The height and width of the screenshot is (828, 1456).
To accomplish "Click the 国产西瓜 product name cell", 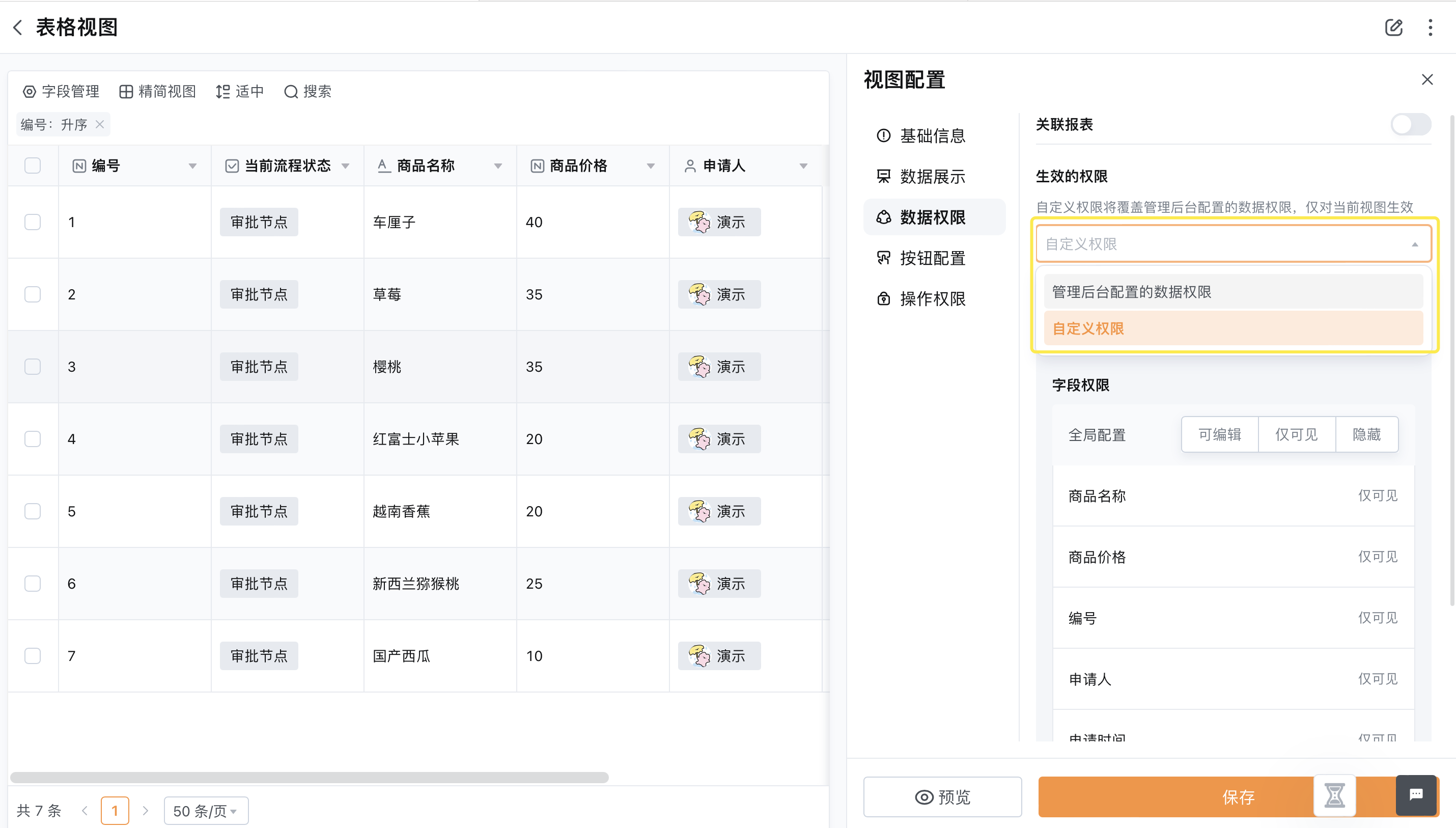I will (440, 656).
